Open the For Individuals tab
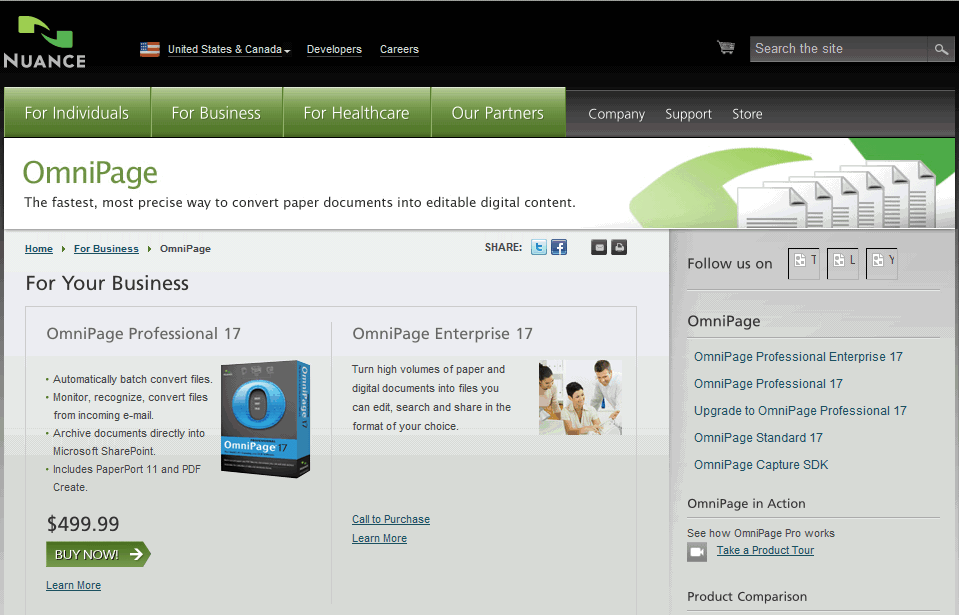 77,113
